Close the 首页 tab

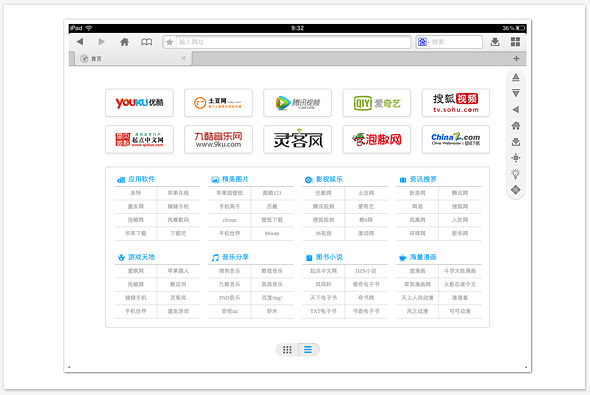coord(183,58)
